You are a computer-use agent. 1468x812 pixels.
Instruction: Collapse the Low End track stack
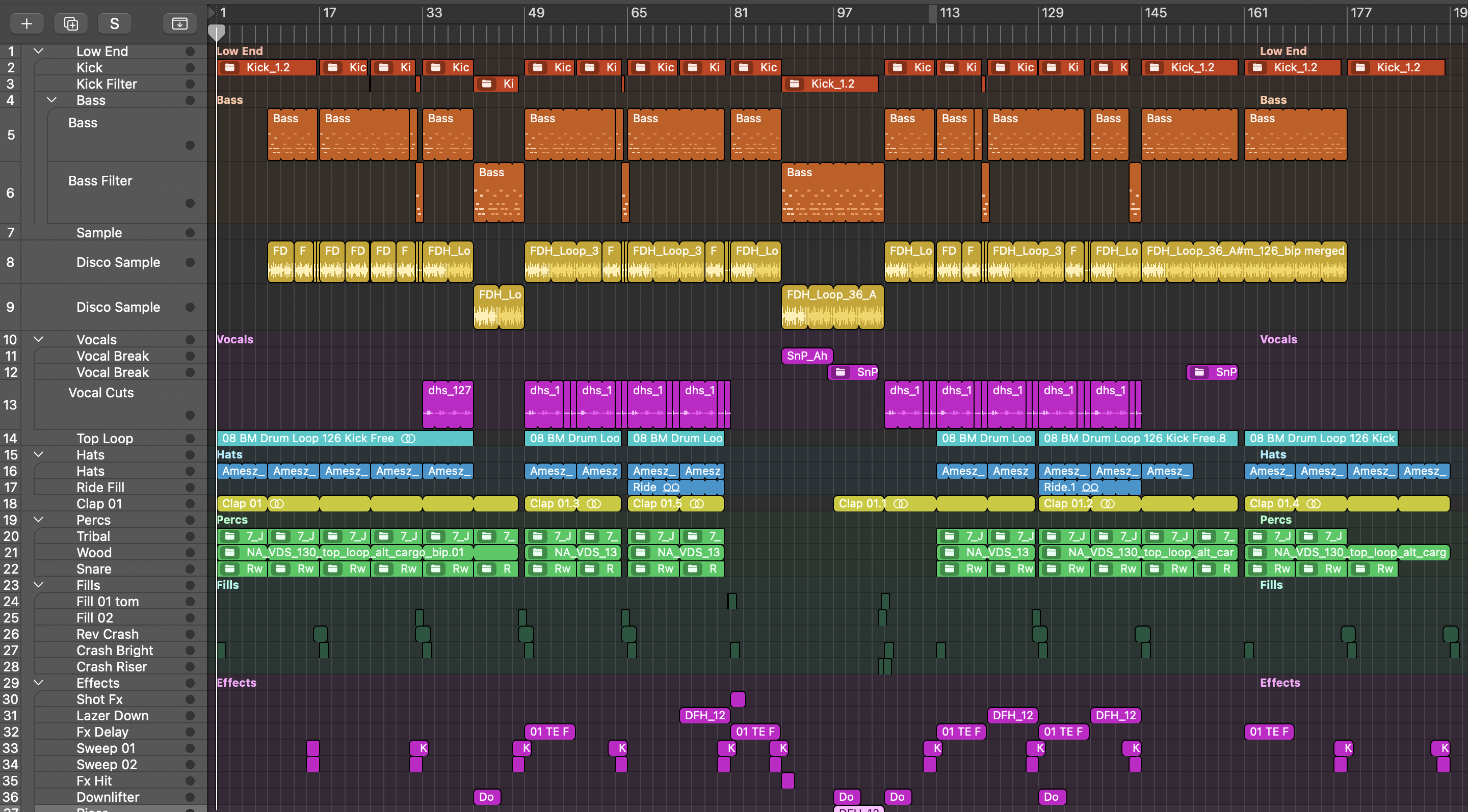(38, 50)
